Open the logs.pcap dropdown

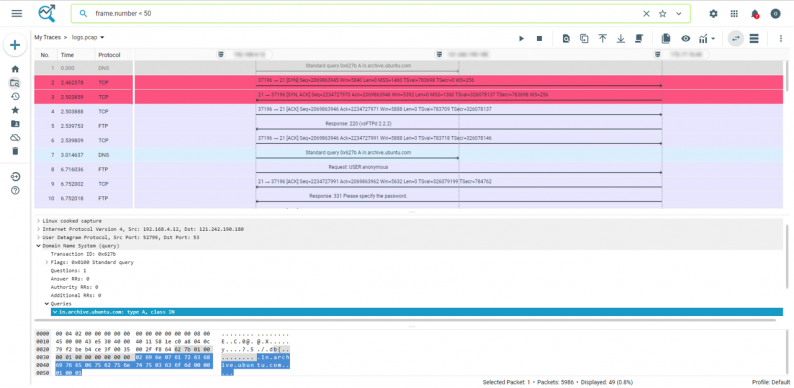click(x=88, y=37)
